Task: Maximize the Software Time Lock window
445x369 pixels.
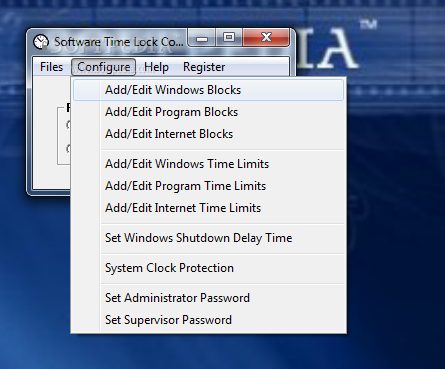Action: tap(229, 38)
